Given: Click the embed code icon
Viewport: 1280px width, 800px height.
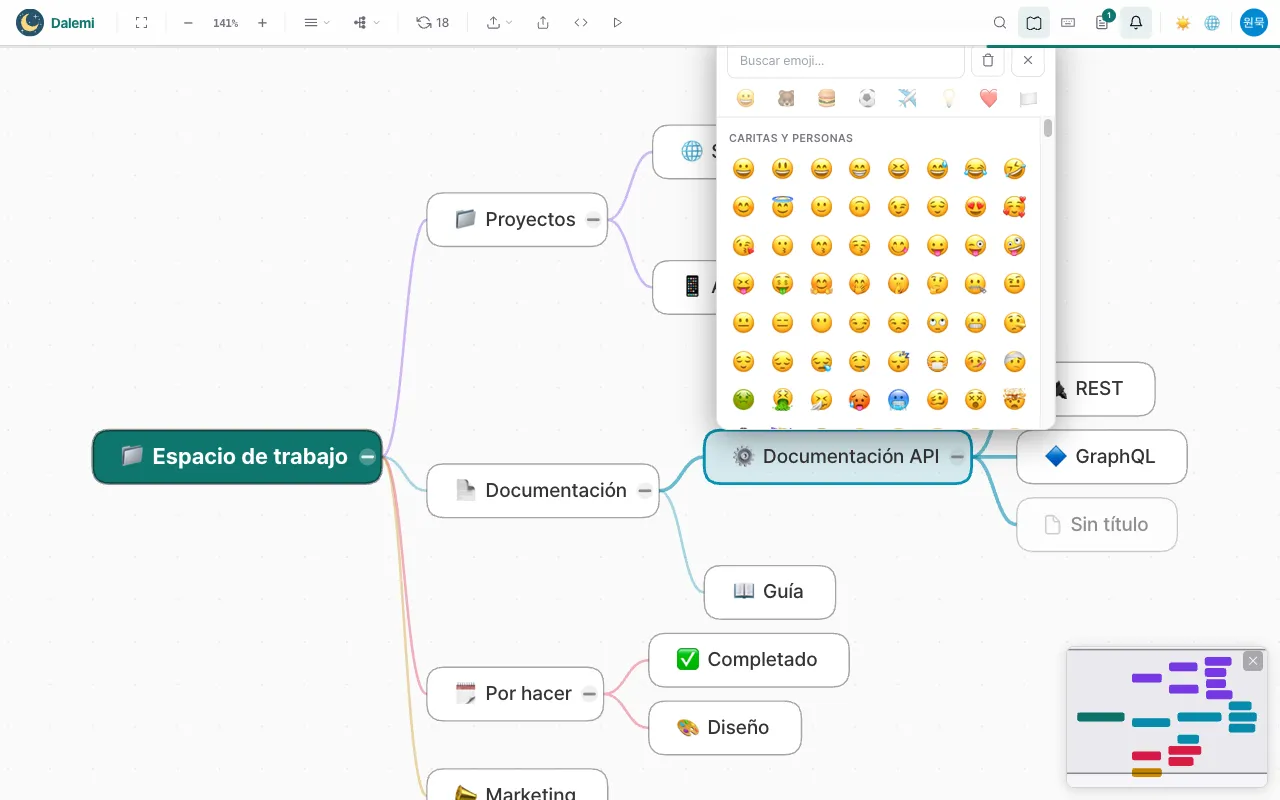Looking at the screenshot, I should click(x=581, y=22).
